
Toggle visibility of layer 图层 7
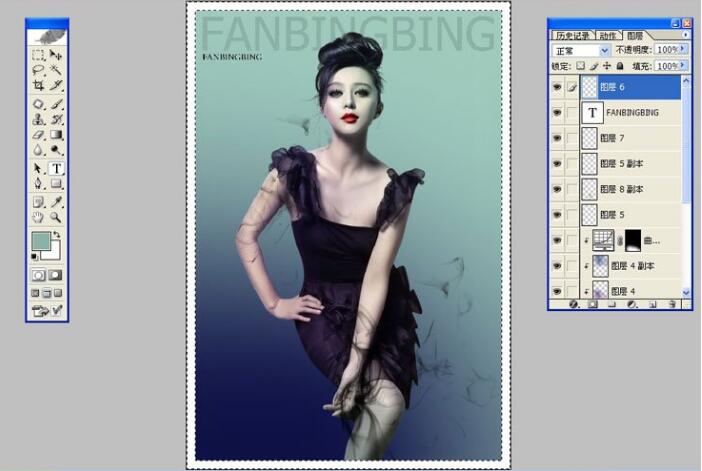pos(557,138)
